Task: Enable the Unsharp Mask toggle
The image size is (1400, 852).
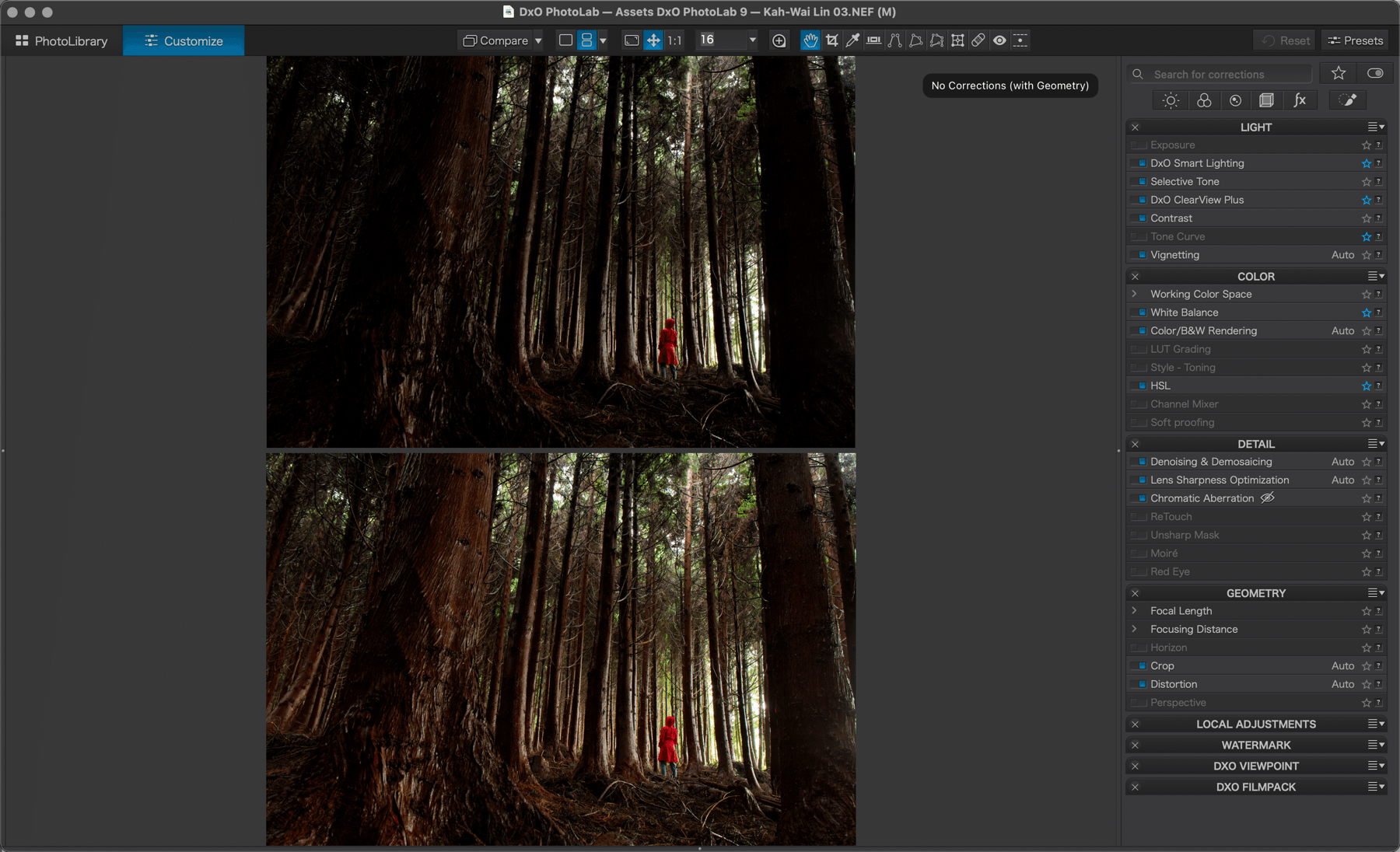Action: pyautogui.click(x=1139, y=535)
